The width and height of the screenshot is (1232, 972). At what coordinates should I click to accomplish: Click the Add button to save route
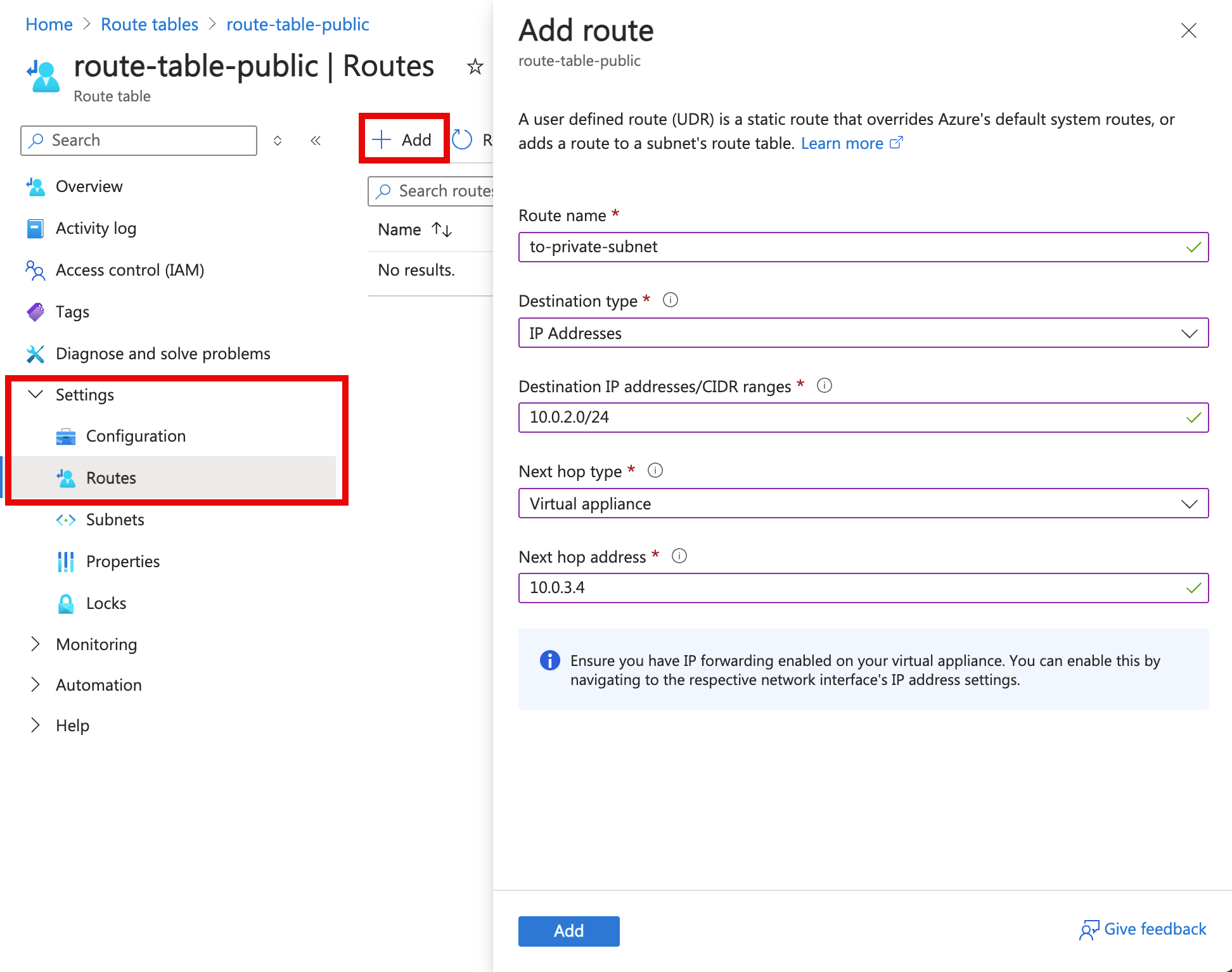coord(568,931)
